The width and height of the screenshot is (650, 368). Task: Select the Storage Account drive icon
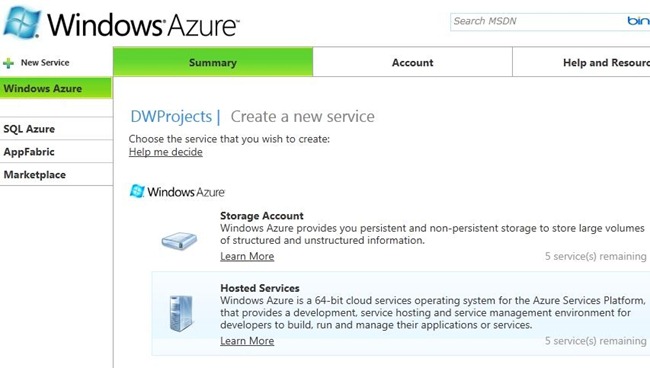[x=179, y=241]
